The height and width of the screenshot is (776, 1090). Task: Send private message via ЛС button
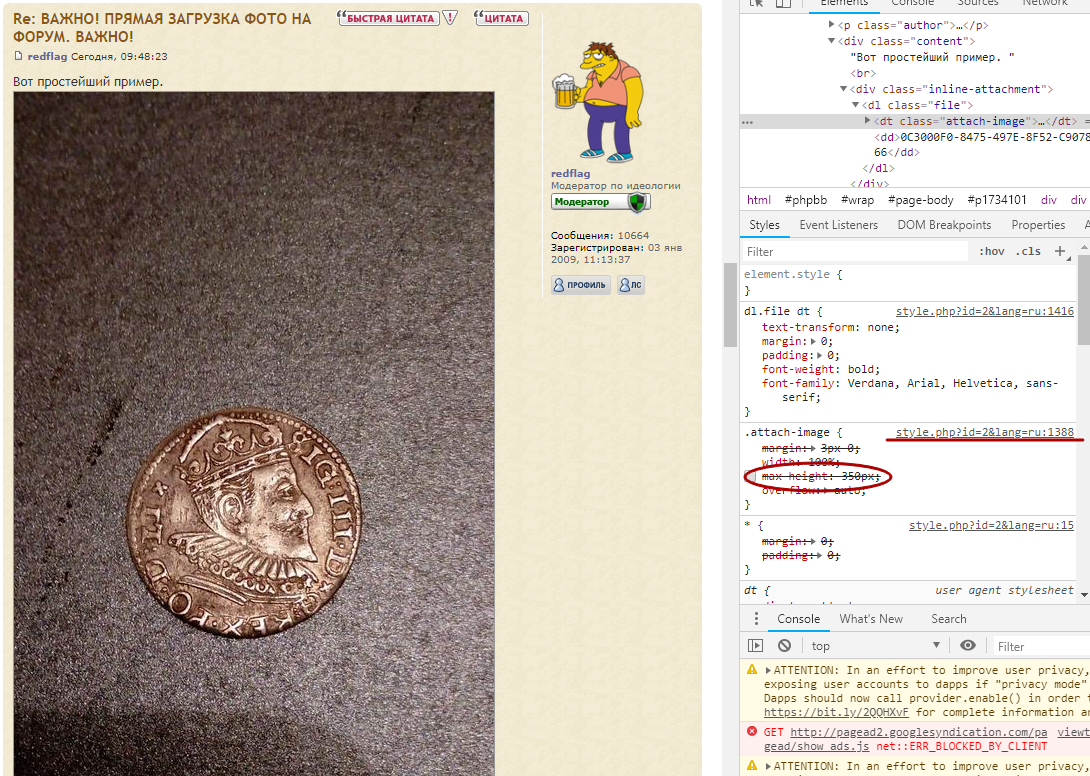[x=631, y=285]
